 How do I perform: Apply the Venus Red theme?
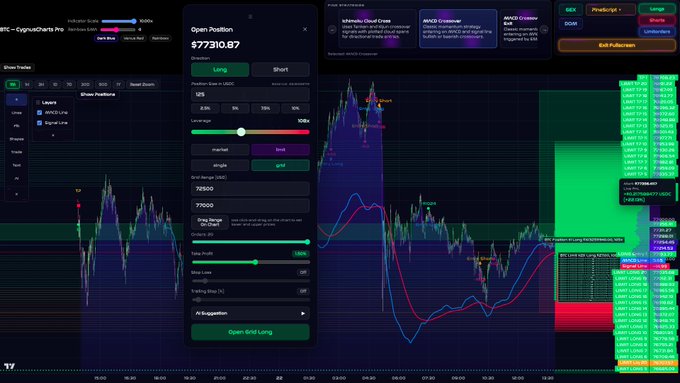point(133,38)
